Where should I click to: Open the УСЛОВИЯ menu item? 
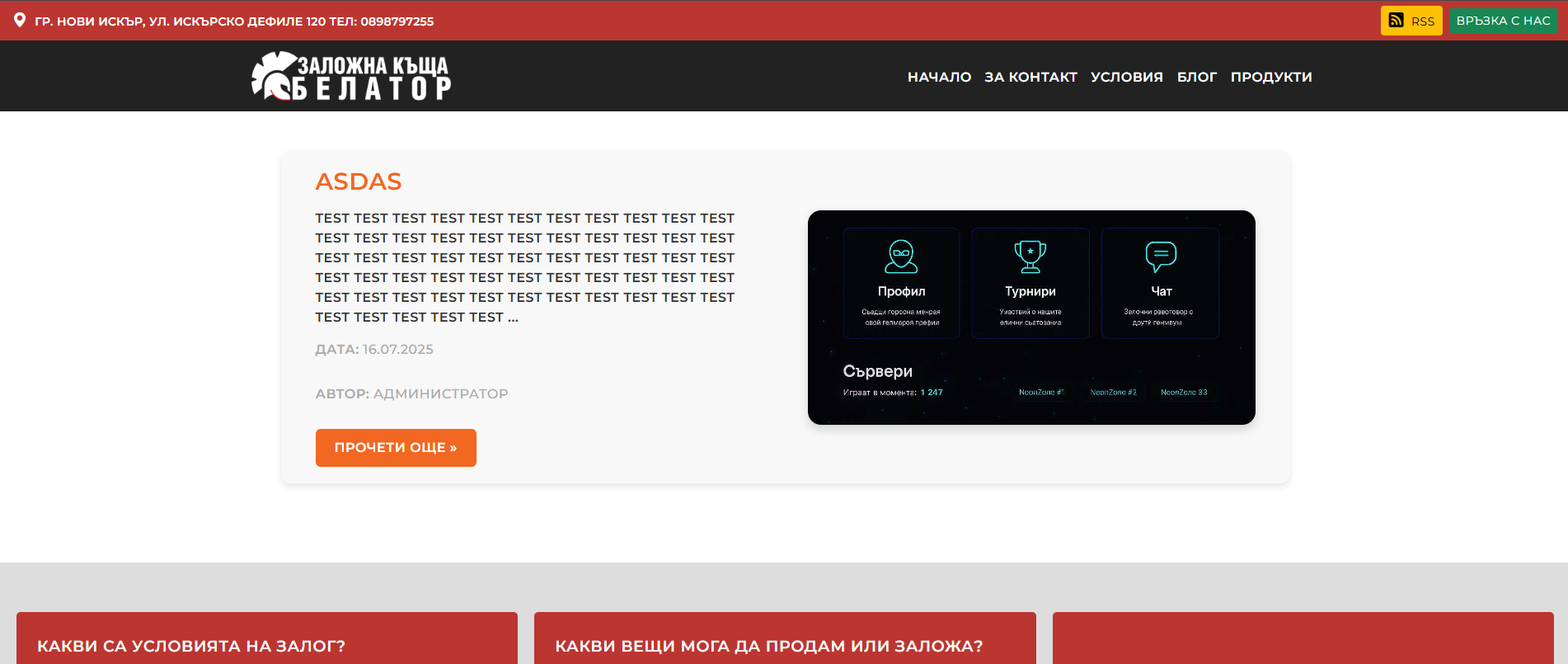click(x=1126, y=77)
